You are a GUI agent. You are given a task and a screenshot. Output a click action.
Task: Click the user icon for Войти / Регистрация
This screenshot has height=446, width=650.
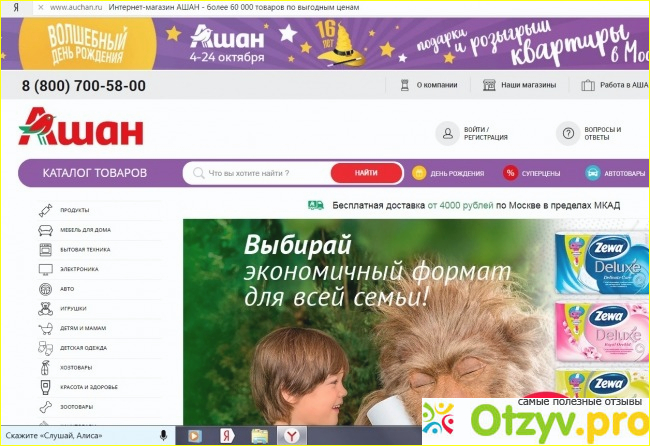pyautogui.click(x=446, y=134)
